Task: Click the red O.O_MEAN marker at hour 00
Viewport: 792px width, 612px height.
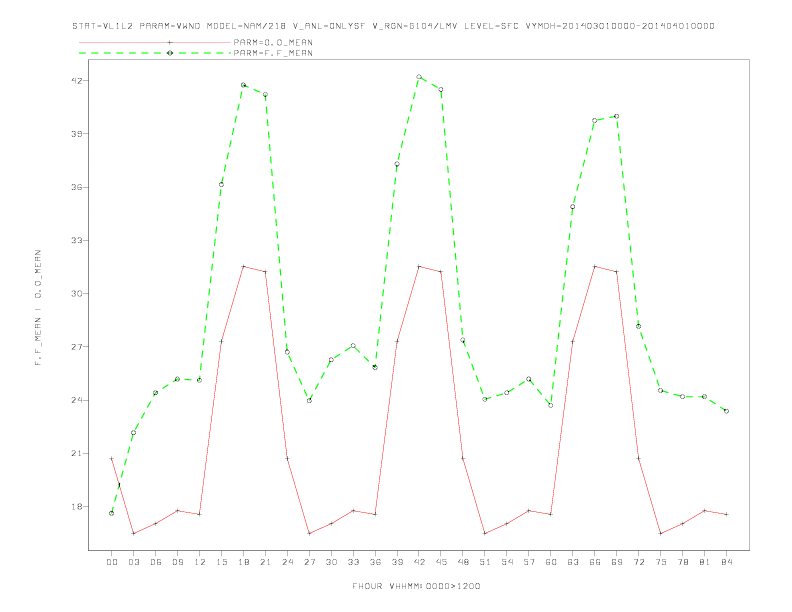Action: tap(112, 458)
